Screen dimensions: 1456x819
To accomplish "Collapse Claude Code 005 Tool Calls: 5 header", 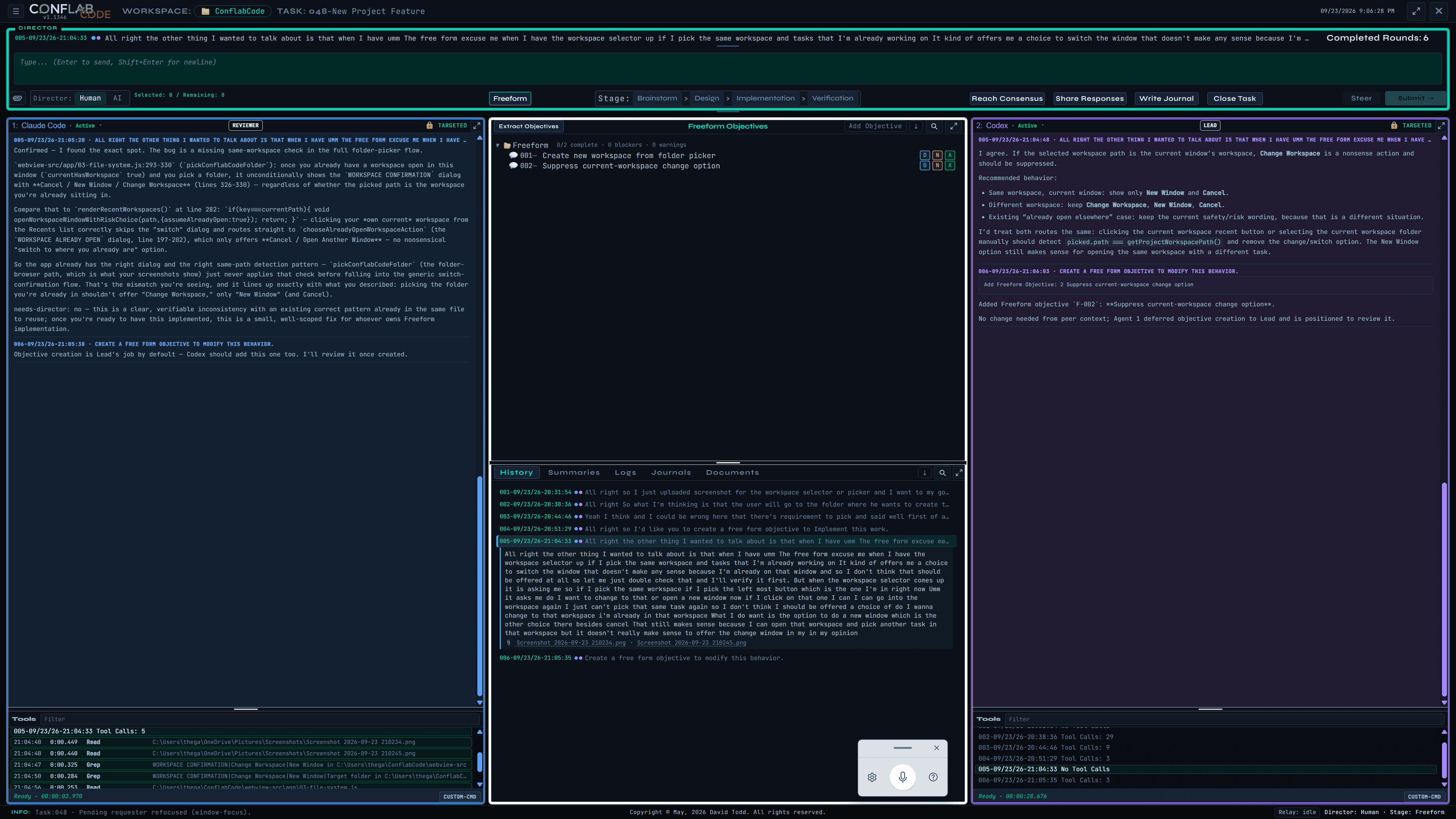I will click(242, 731).
